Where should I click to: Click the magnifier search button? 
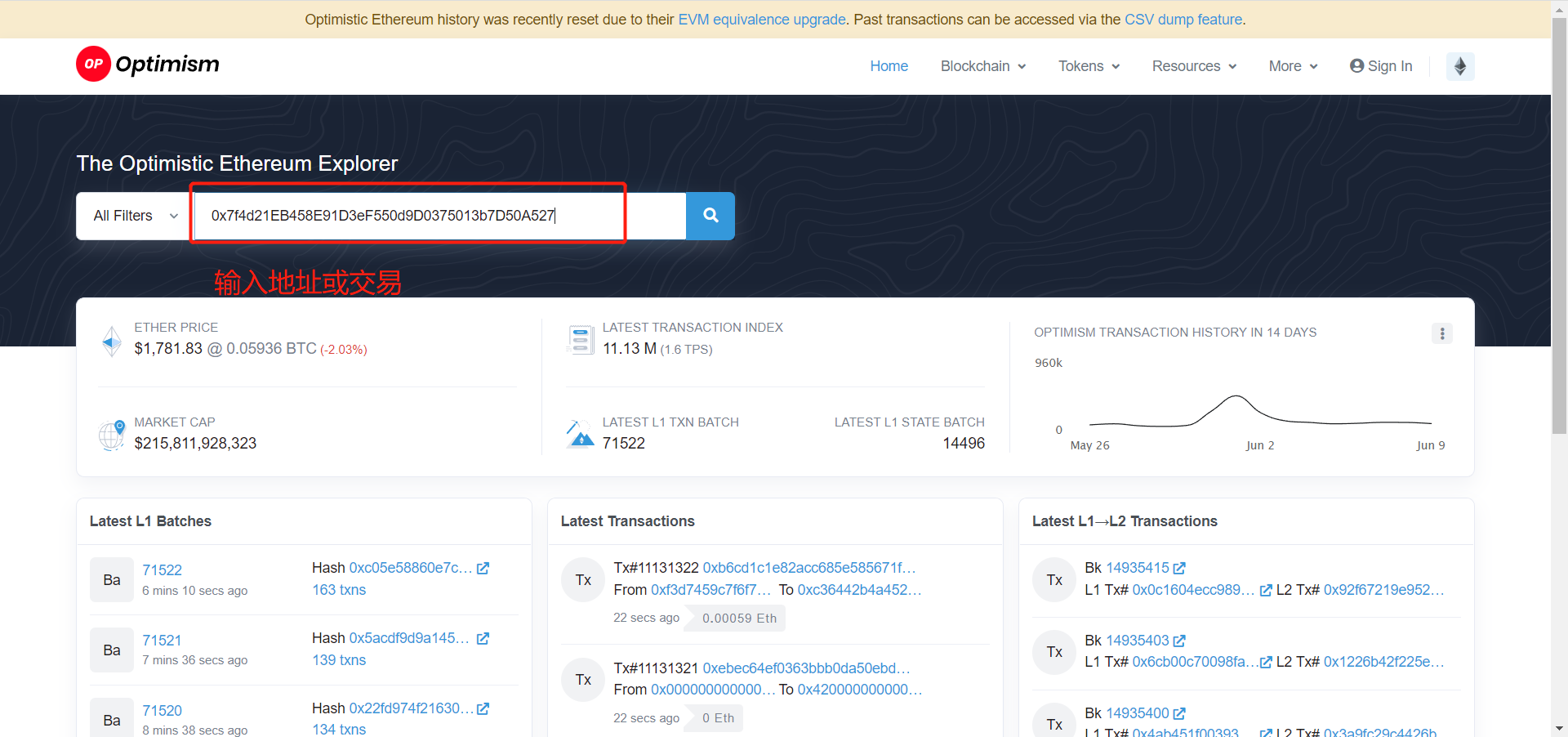pos(710,216)
